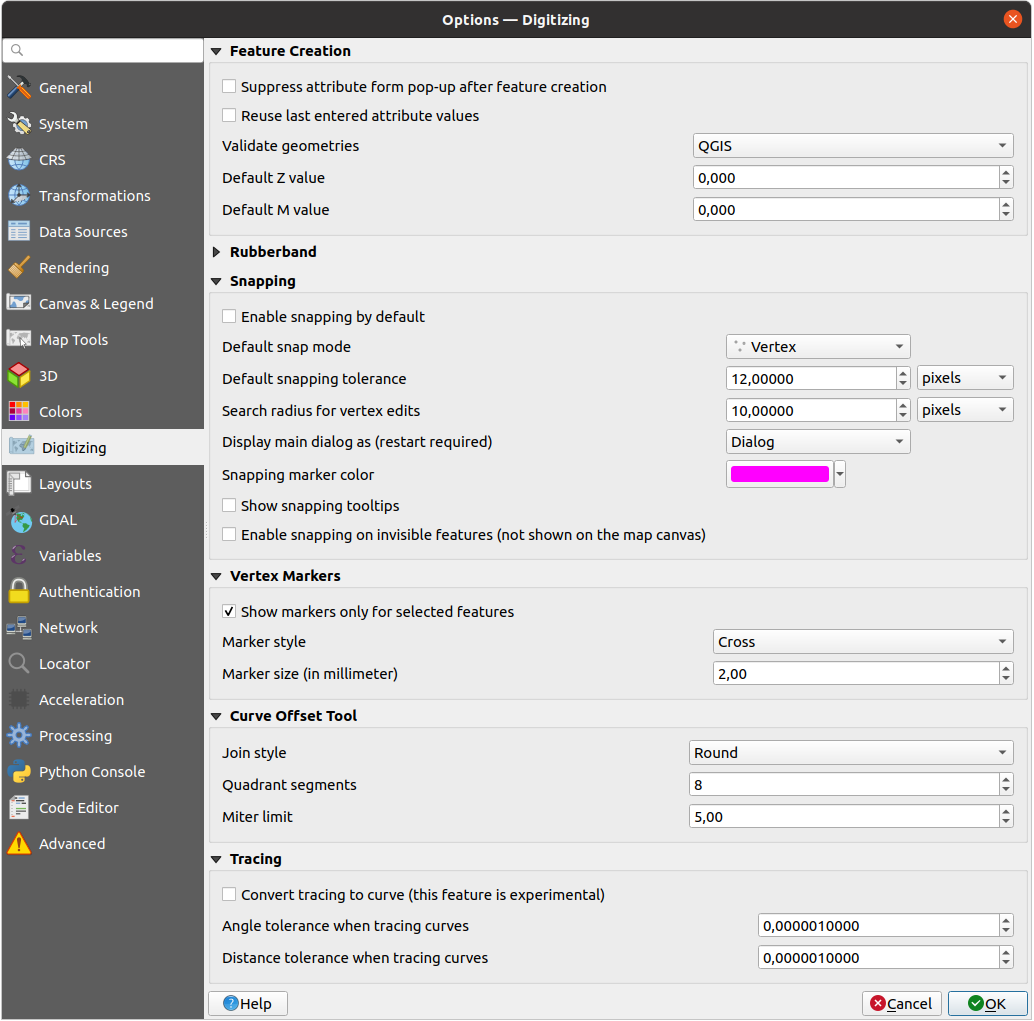Check suppress attribute form pop-up option
Screen dimensions: 1034x1021
228,87
